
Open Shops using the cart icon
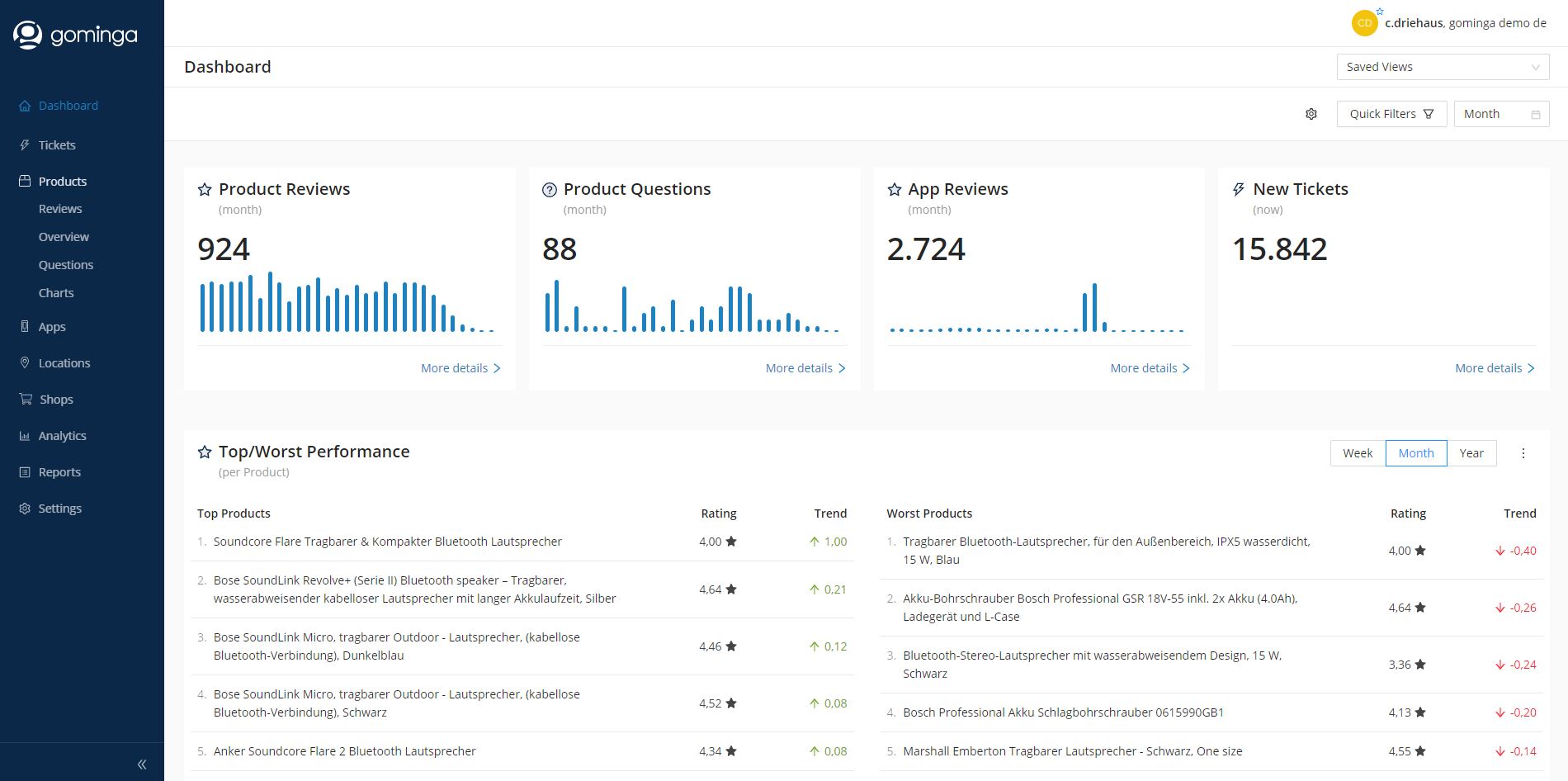(x=55, y=399)
